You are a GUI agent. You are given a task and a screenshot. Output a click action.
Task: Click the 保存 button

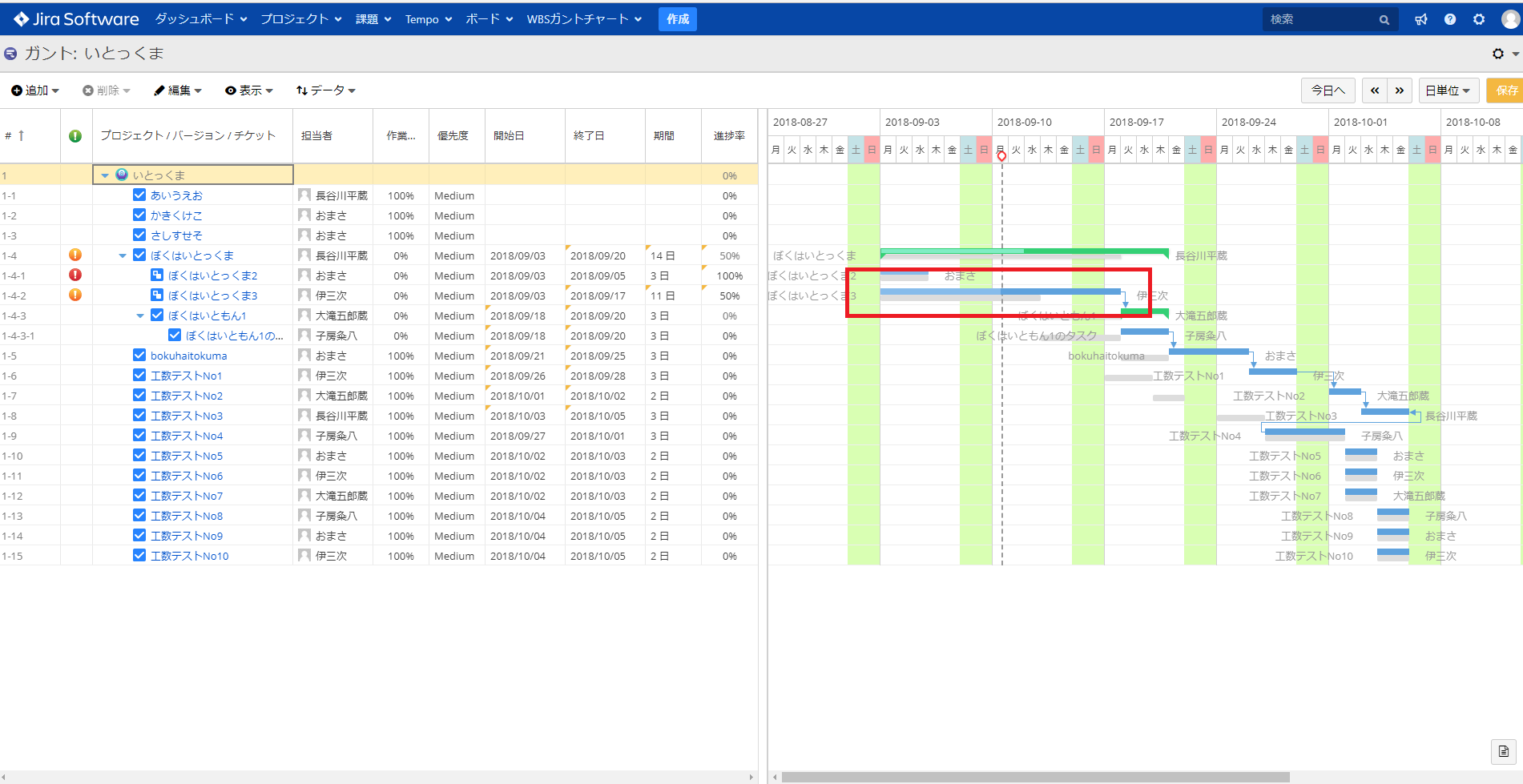pos(1506,90)
